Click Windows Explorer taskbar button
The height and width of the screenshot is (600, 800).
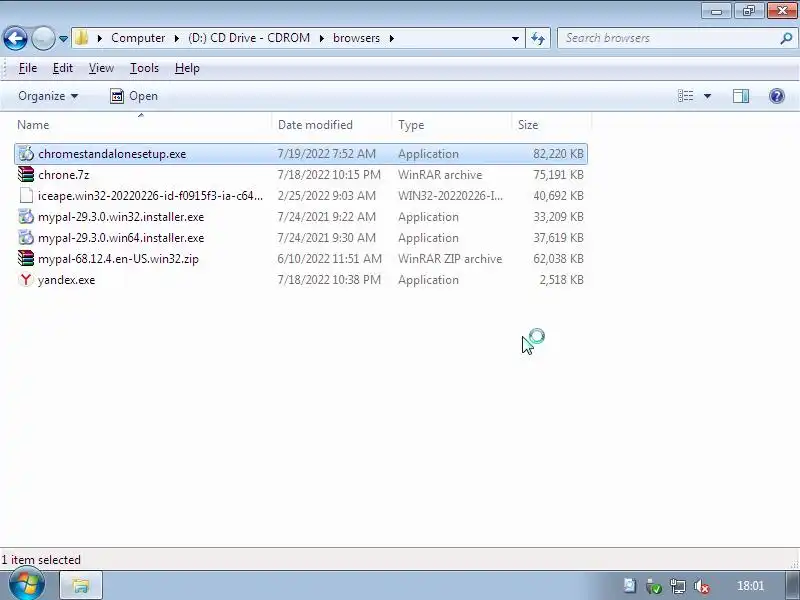tap(81, 586)
